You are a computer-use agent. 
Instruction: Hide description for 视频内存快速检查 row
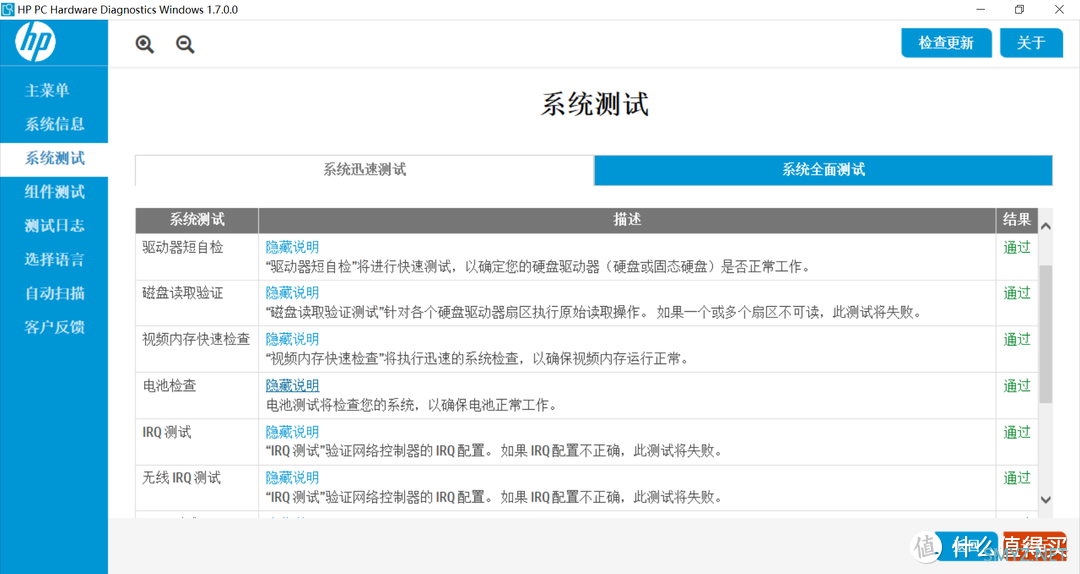[x=292, y=339]
